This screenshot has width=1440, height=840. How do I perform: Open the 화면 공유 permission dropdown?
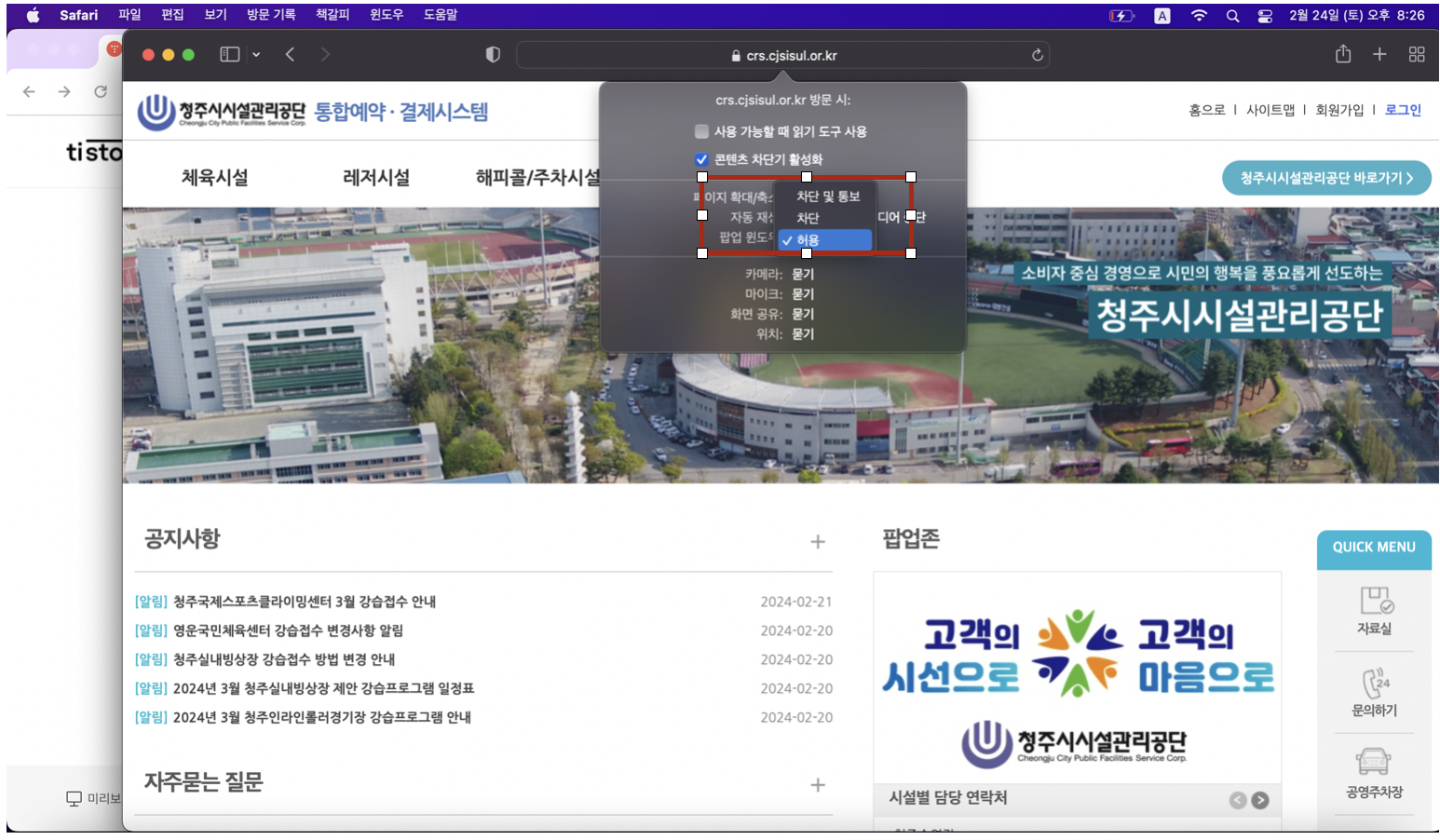click(803, 314)
